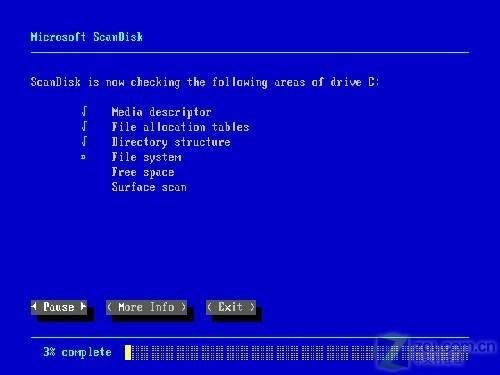Click the checkmark beside Directory structure
Screen dimensions: 500x375
click(84, 141)
